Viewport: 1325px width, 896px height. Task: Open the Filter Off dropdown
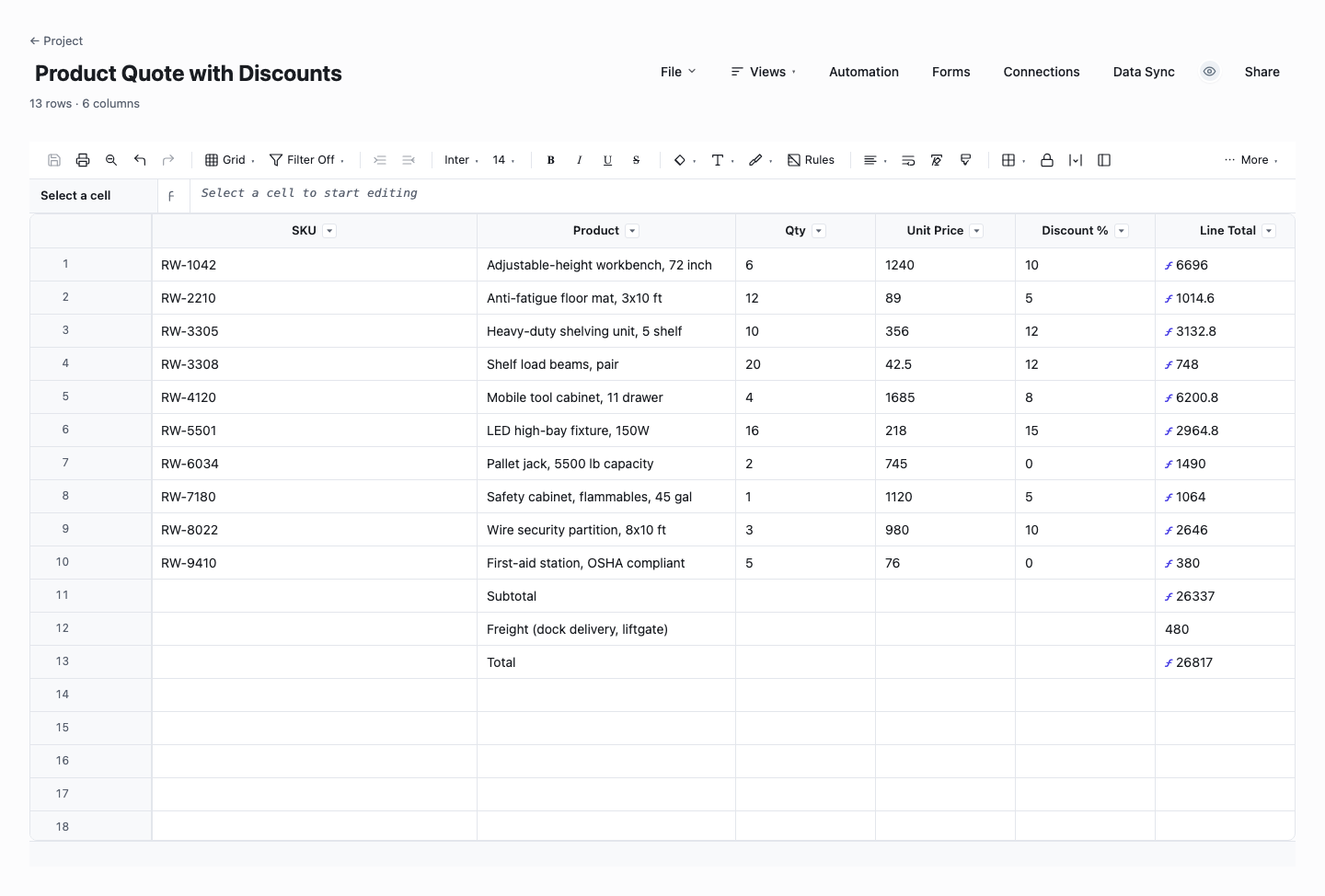pos(307,160)
